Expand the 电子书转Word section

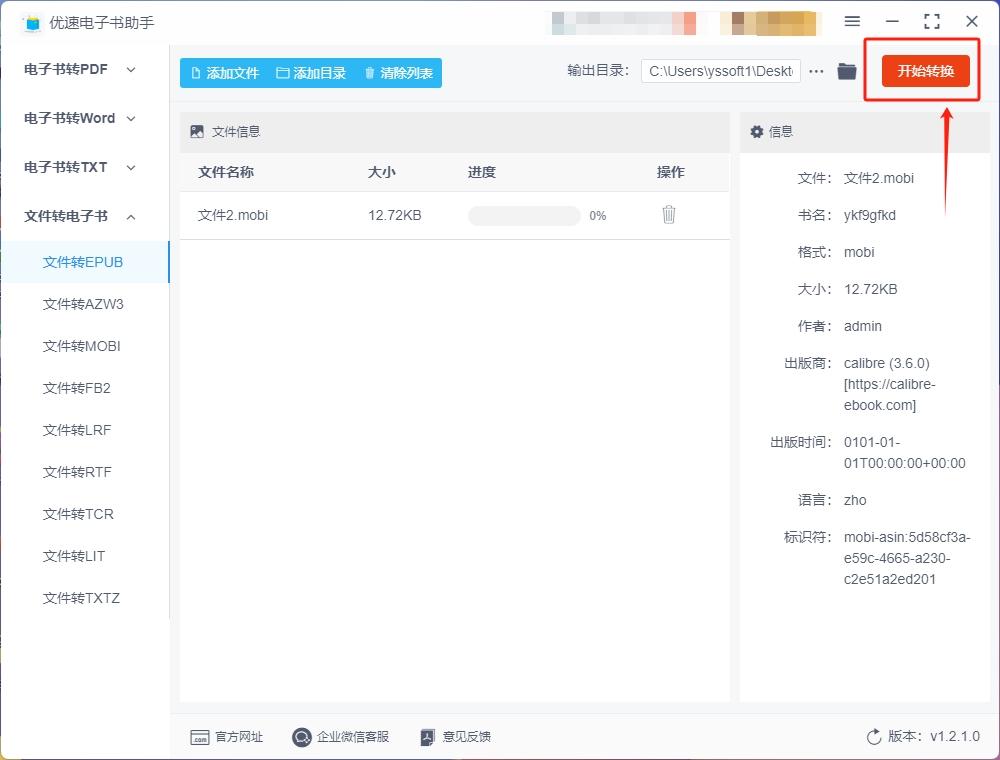(x=80, y=119)
